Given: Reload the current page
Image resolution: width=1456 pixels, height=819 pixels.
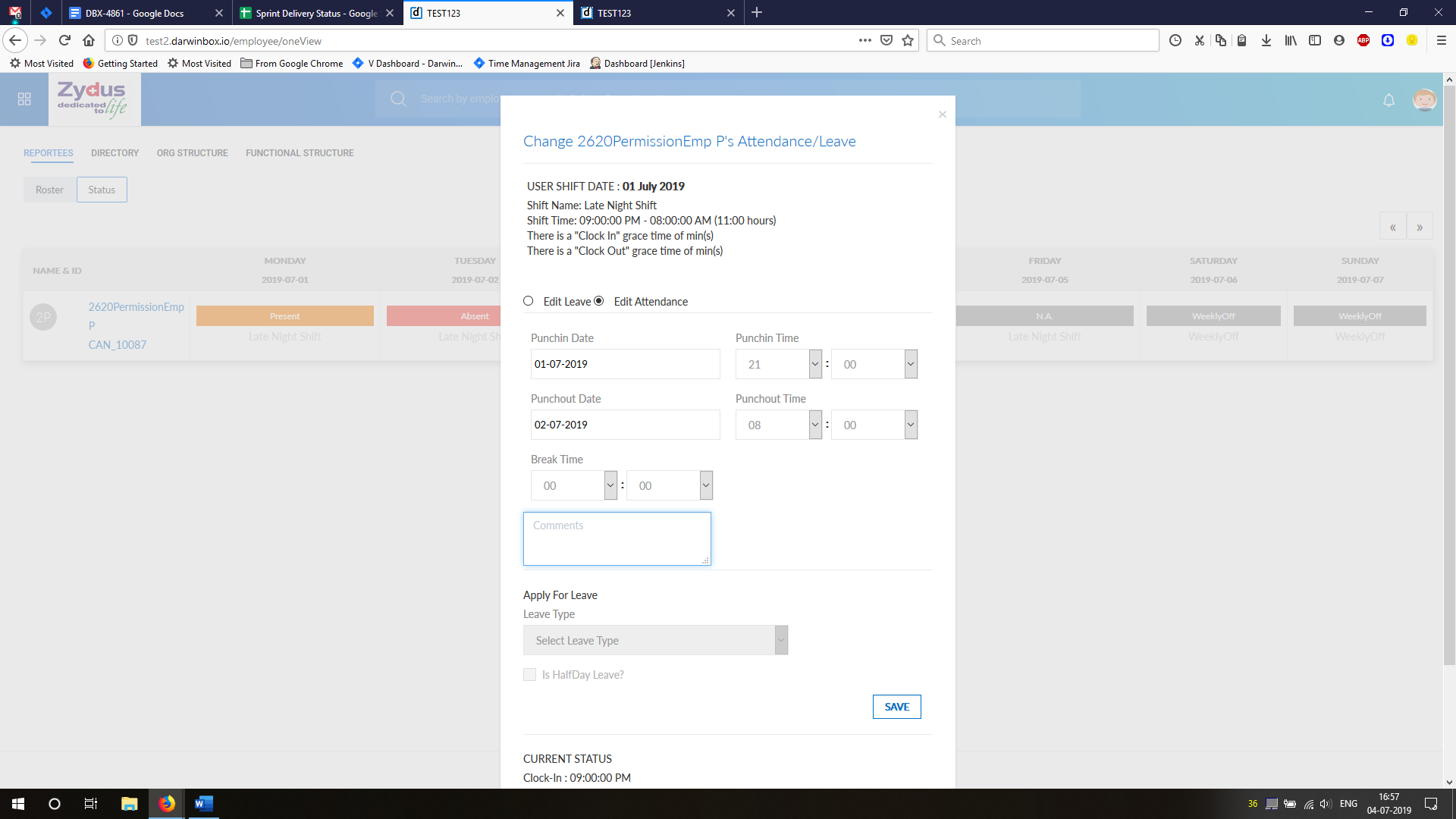Looking at the screenshot, I should coord(64,41).
